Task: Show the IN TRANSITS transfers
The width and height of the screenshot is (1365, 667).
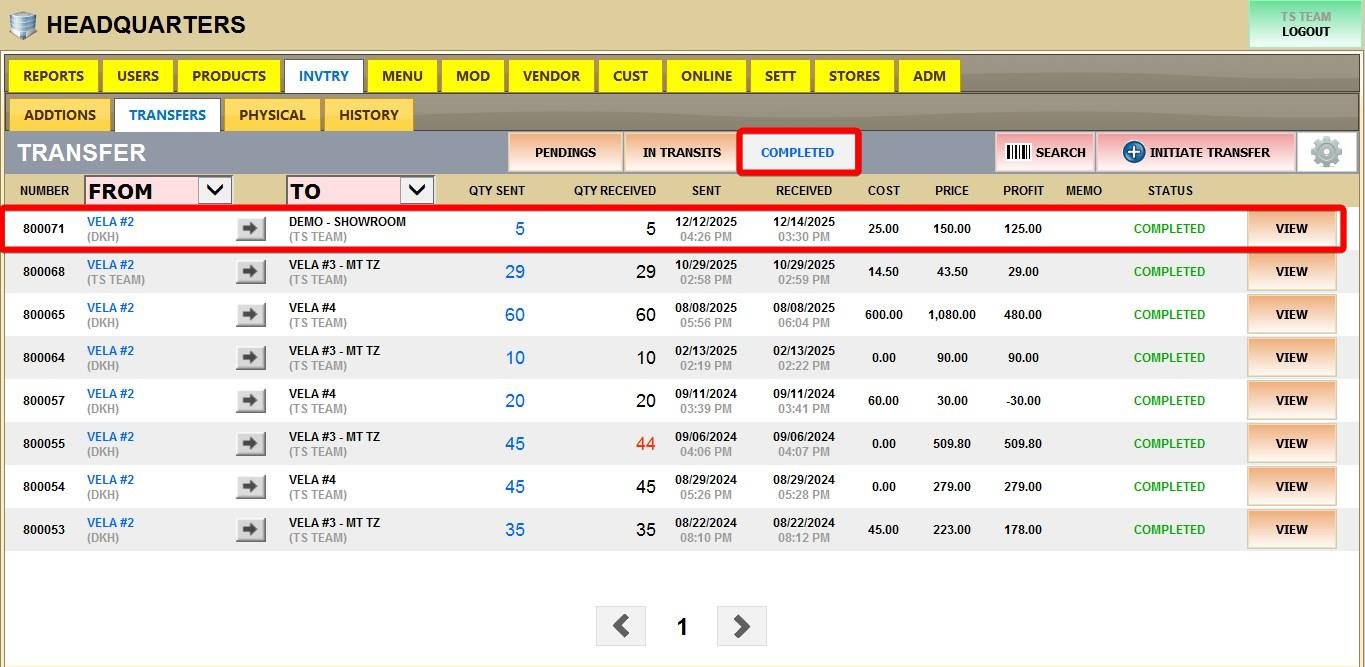Action: click(x=681, y=153)
